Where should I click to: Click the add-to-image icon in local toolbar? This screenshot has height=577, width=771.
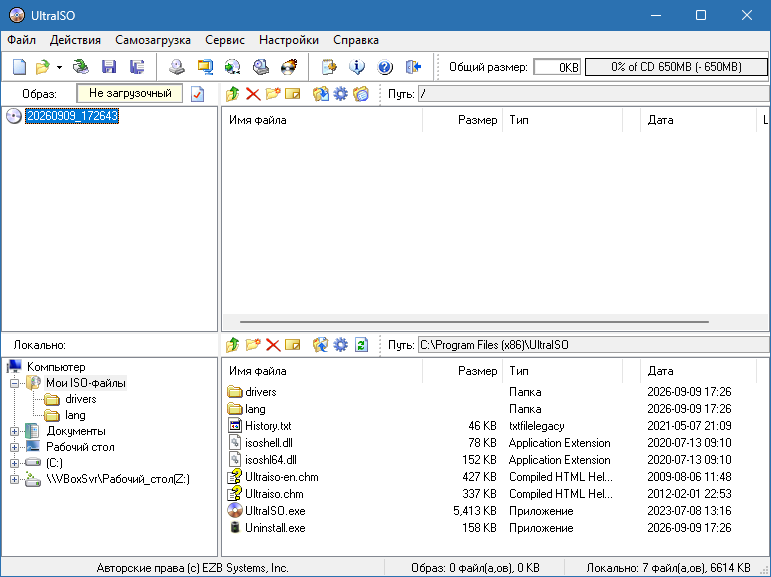(x=321, y=345)
